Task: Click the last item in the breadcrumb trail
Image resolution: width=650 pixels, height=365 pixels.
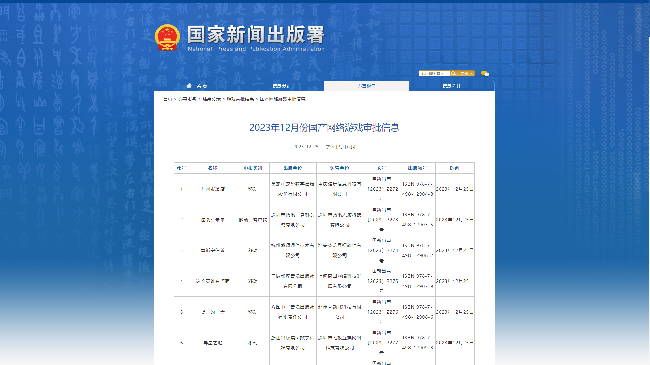Action: click(x=283, y=99)
